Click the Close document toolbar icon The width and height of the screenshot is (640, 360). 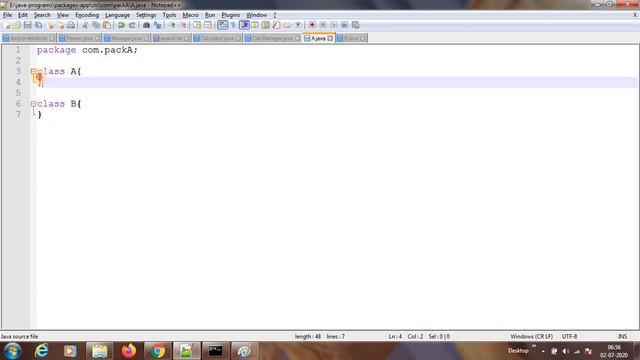tap(50, 25)
